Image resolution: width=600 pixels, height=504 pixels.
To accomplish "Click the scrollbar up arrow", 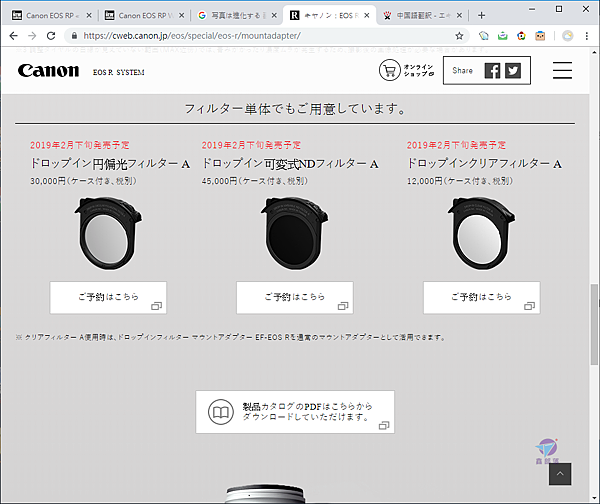I will [x=594, y=52].
